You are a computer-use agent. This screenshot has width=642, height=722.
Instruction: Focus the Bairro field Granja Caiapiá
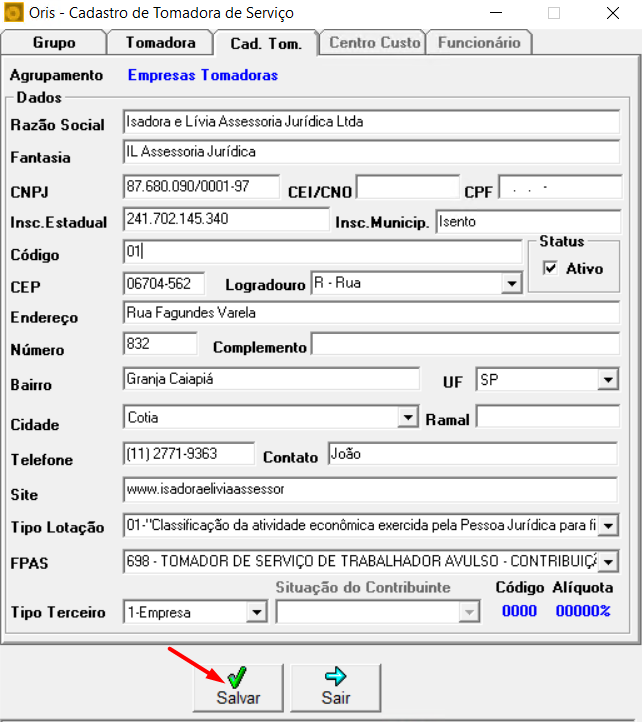(x=271, y=379)
